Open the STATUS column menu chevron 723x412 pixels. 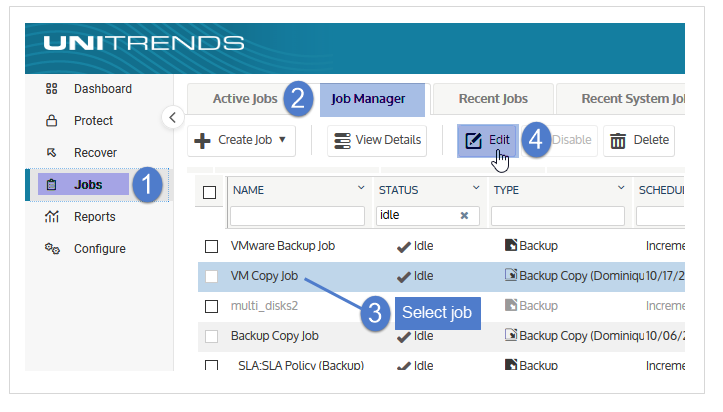point(476,188)
